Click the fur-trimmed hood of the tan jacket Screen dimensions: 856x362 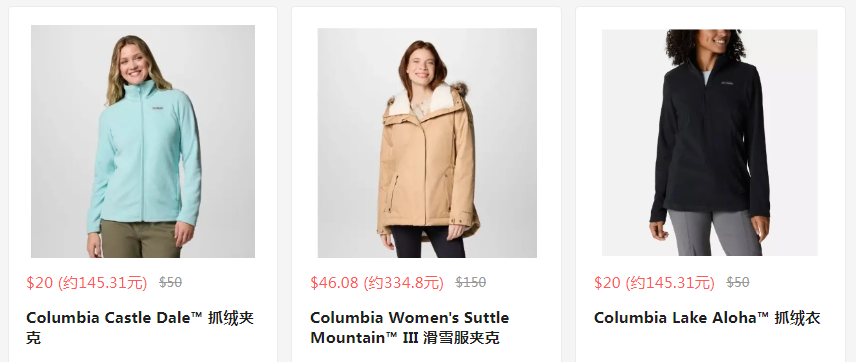[427, 97]
